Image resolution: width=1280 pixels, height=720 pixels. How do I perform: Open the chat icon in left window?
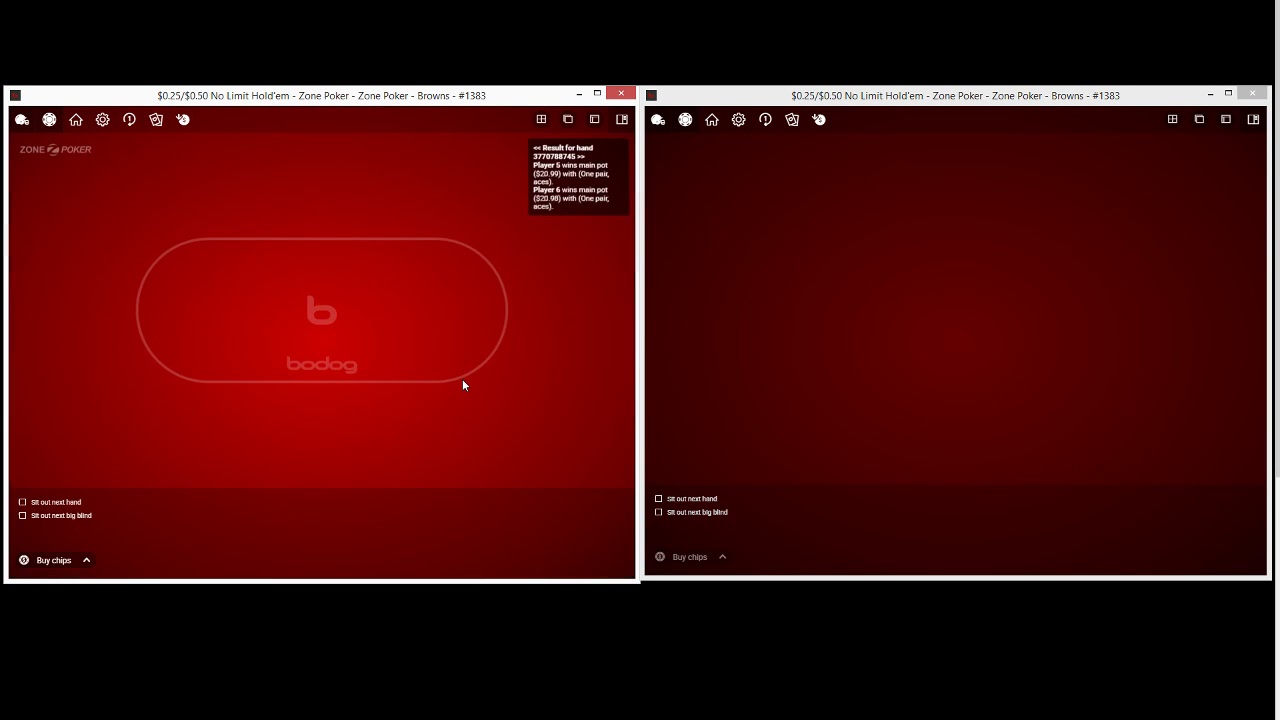click(22, 120)
